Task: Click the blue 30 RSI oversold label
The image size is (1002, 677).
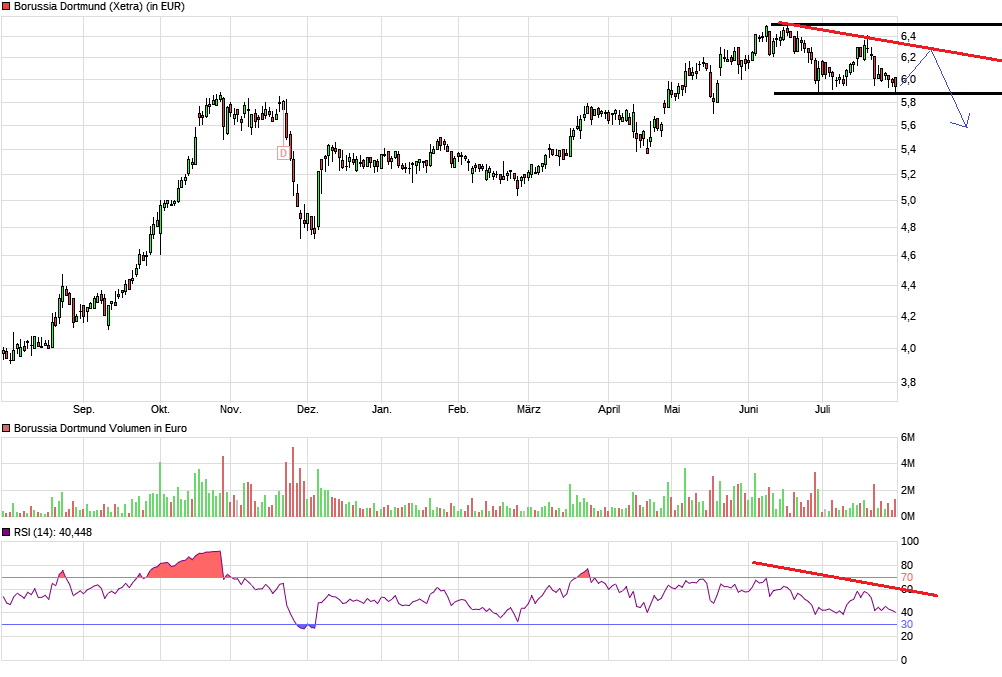Action: [907, 624]
